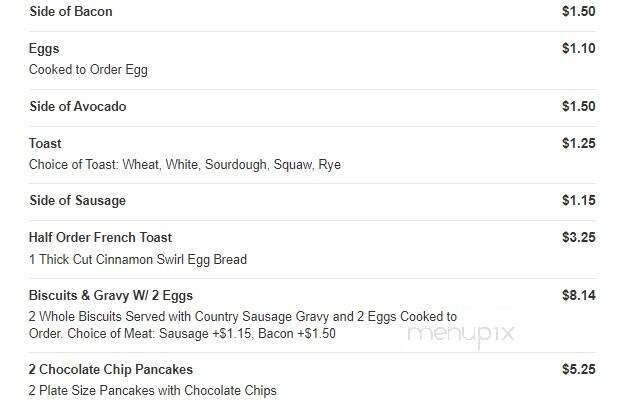Click the menupix watermark logo
This screenshot has width=640, height=416.
461,335
